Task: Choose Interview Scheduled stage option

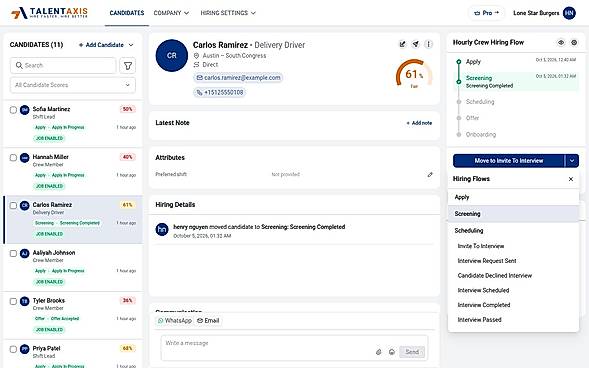Action: [483, 290]
